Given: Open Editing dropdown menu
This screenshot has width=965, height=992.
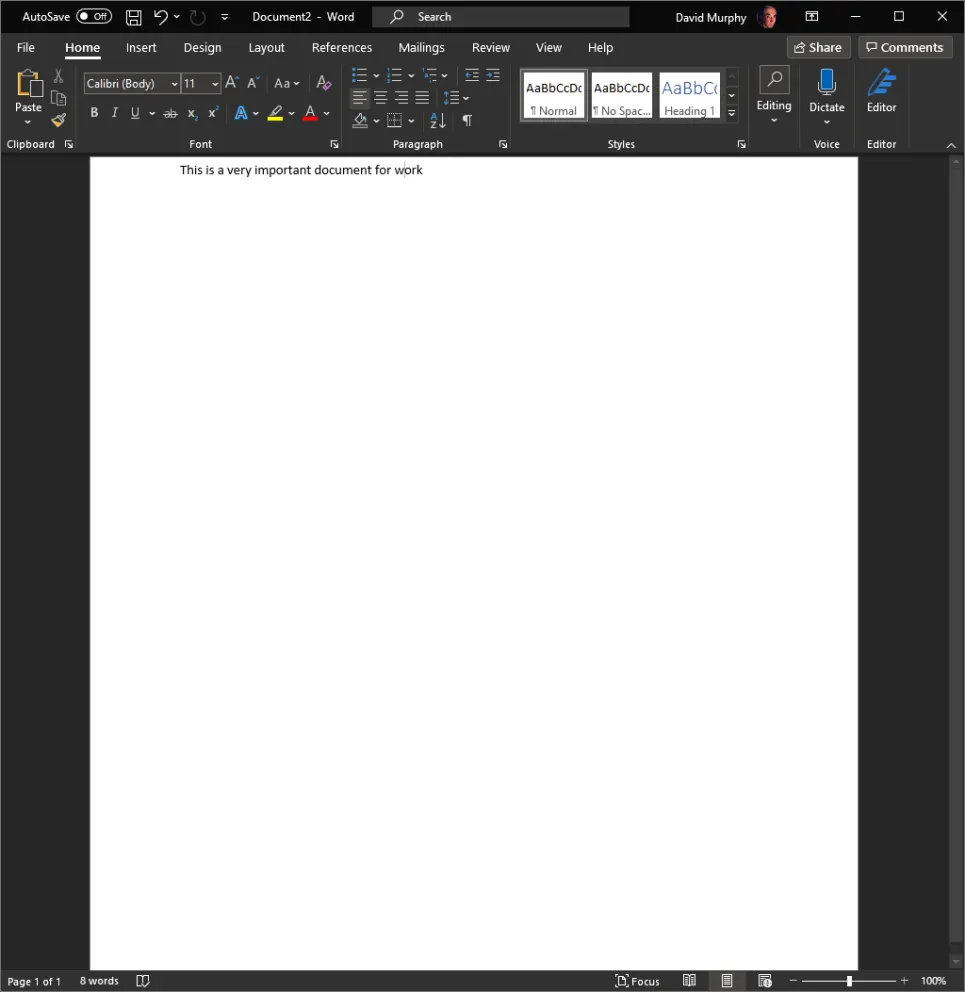Looking at the screenshot, I should (774, 95).
